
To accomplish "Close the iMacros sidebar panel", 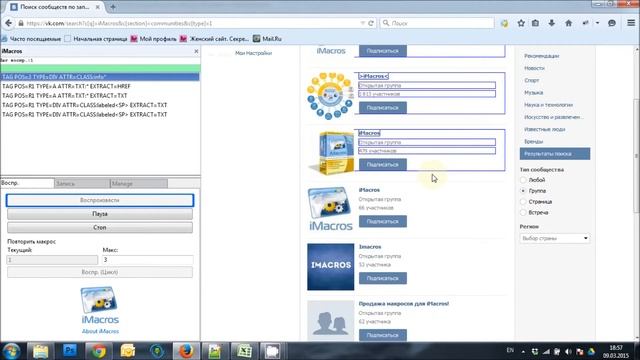I will (196, 51).
